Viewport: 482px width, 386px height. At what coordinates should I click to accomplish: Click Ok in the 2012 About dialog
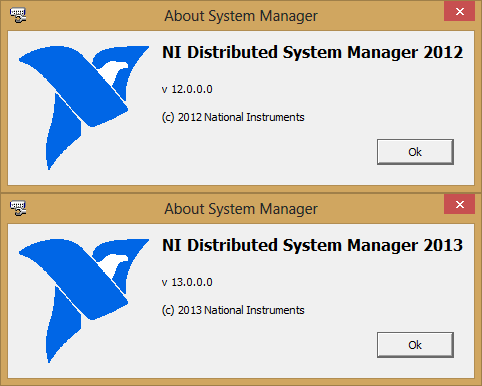(x=415, y=152)
